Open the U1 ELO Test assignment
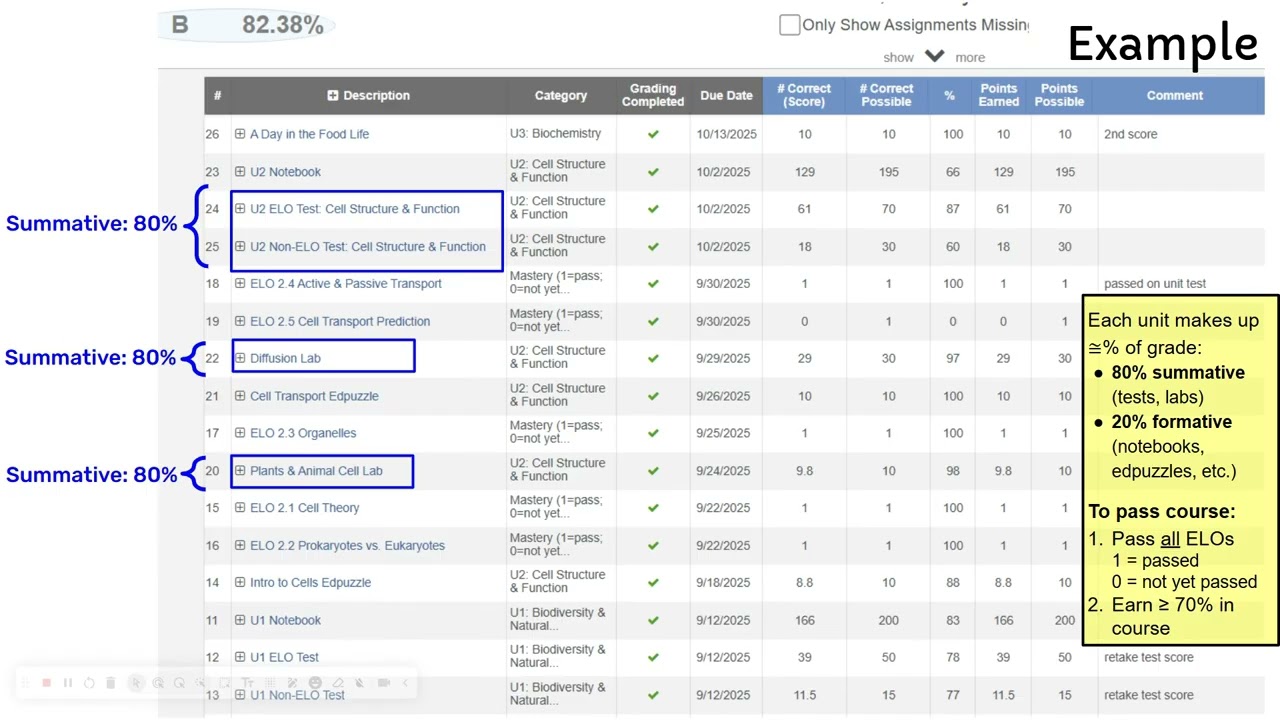This screenshot has height=720, width=1280. click(284, 657)
